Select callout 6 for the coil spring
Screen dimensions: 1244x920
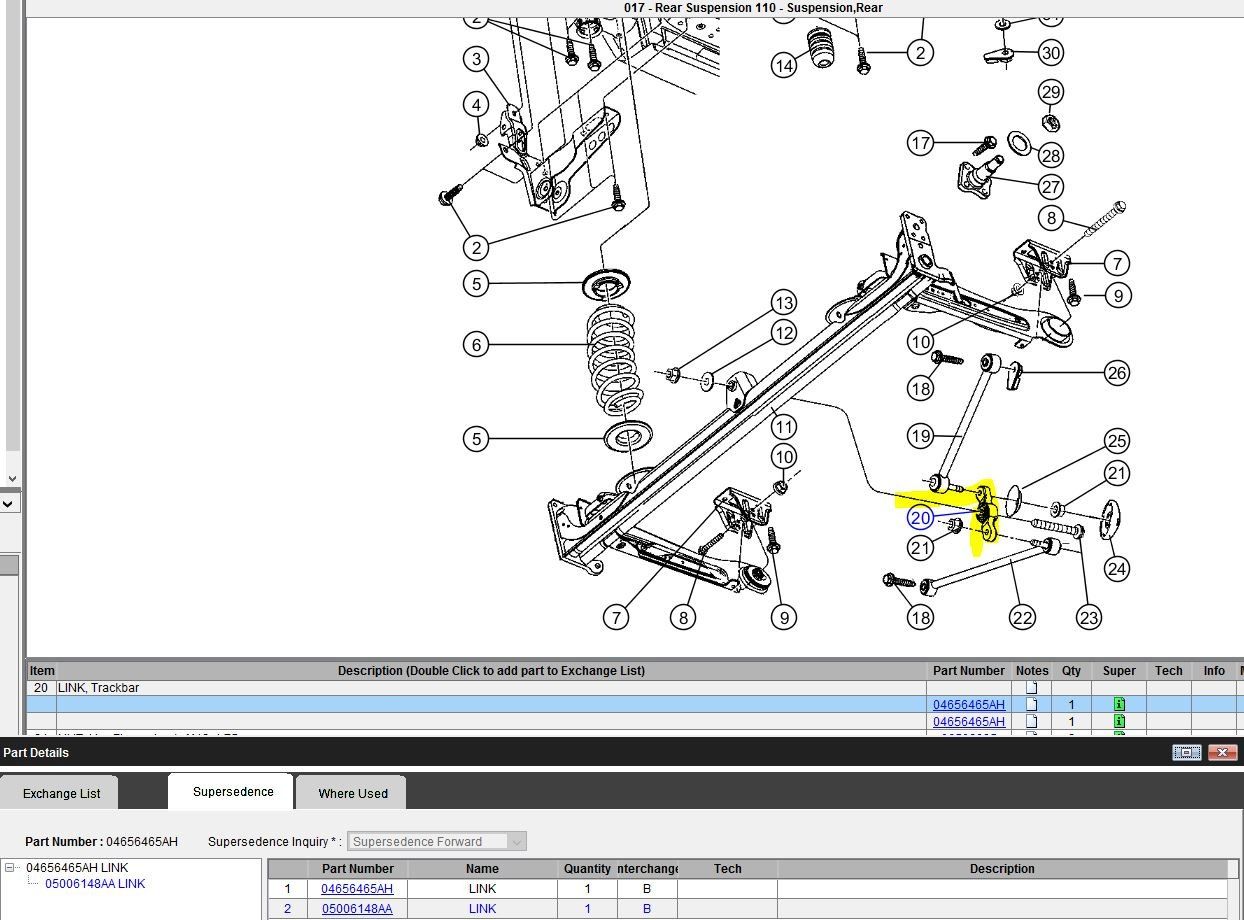(x=476, y=345)
